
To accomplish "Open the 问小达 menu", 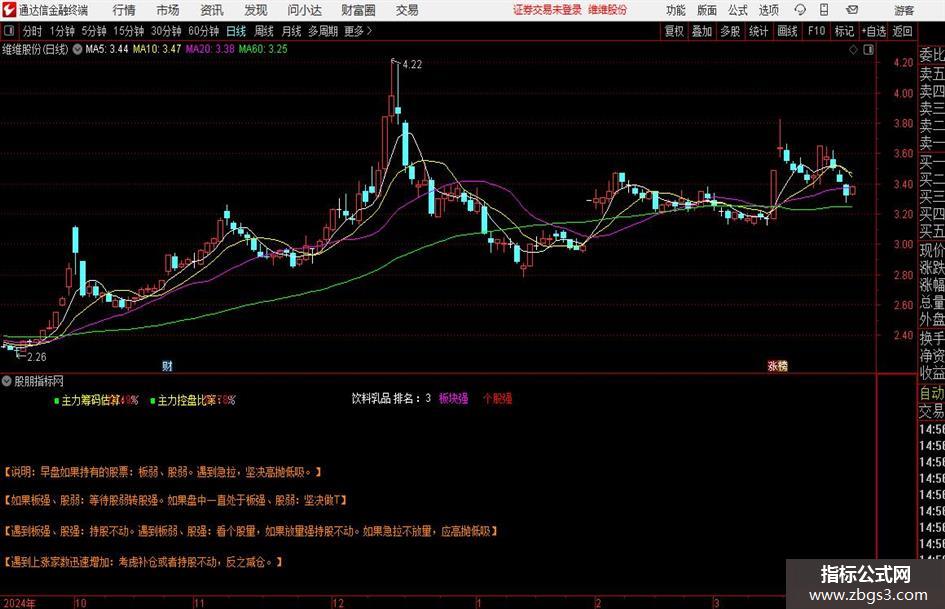I will coord(304,10).
